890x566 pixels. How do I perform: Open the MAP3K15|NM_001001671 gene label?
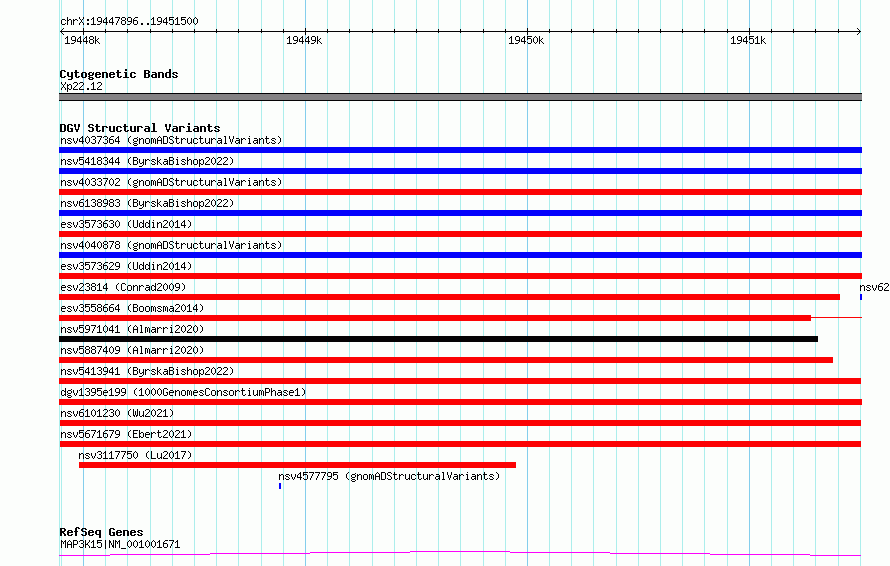click(120, 544)
